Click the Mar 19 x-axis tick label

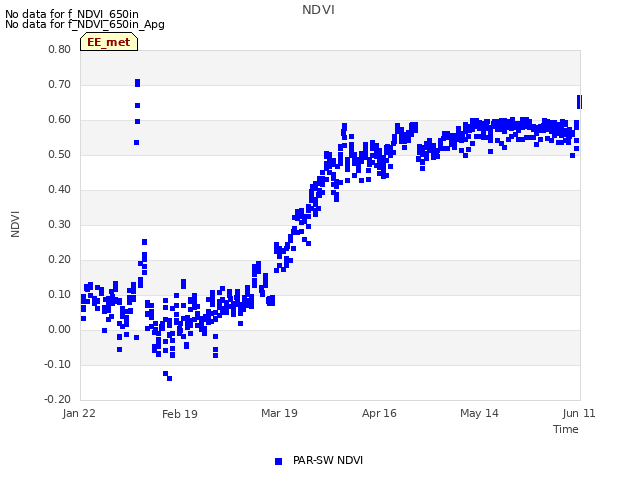click(279, 413)
